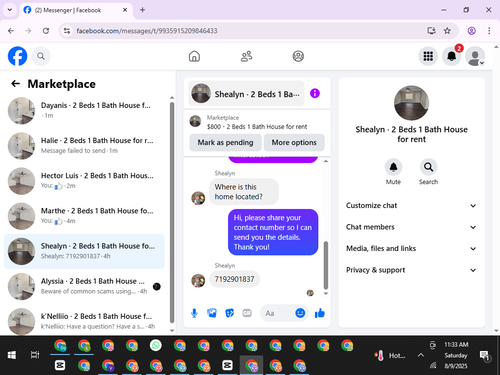
Task: Open Halie conversation with failed message
Action: pyautogui.click(x=84, y=146)
